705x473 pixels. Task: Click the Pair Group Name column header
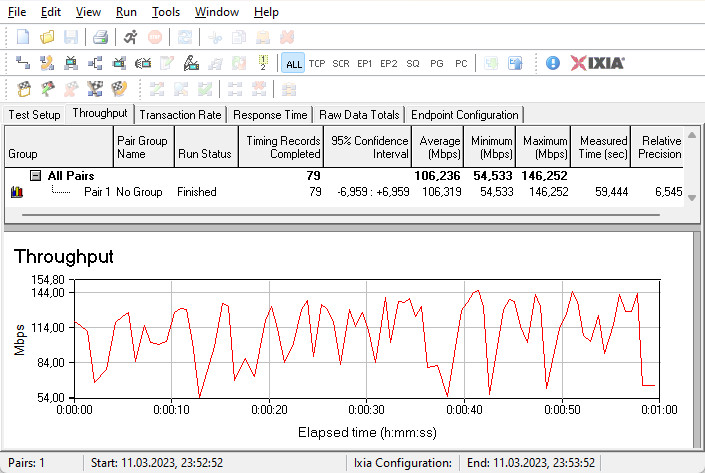click(144, 147)
